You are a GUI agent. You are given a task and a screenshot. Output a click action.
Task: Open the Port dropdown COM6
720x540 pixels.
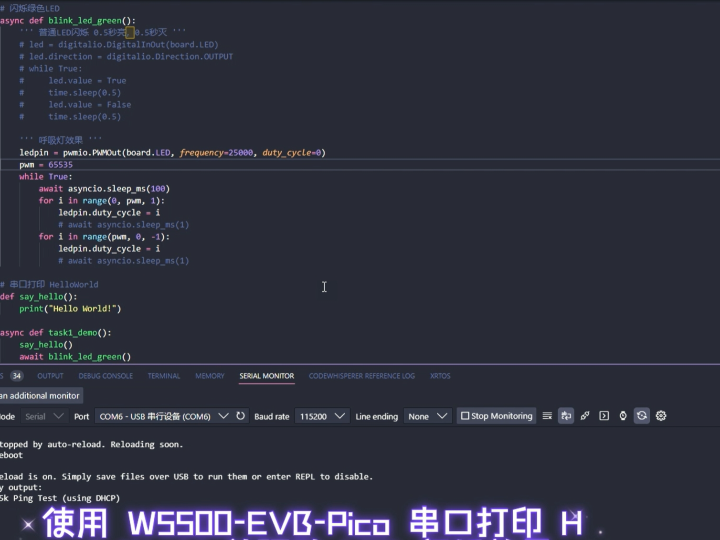(164, 416)
